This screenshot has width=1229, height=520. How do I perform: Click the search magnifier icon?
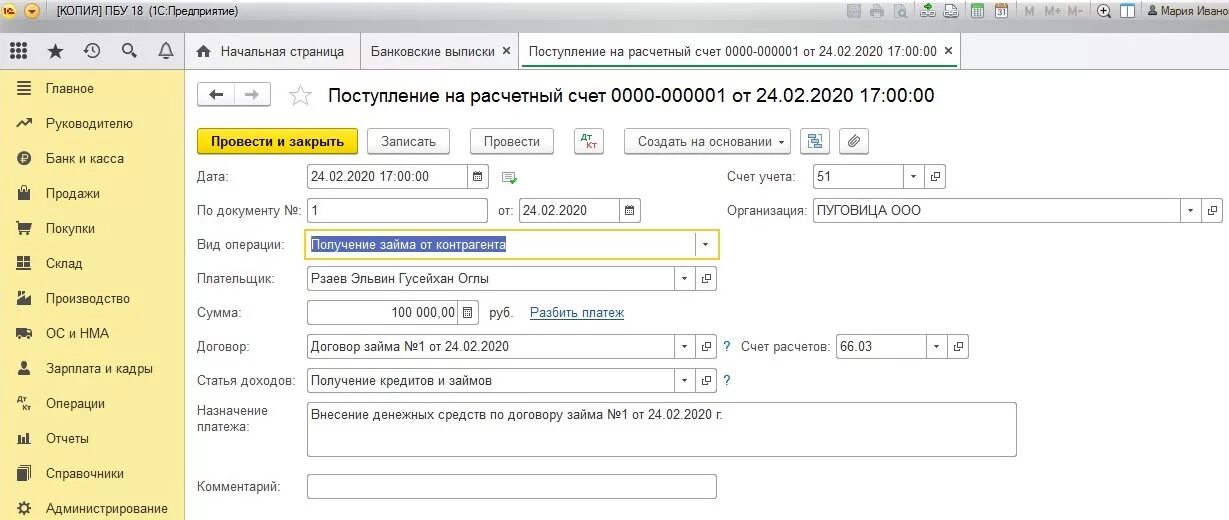[129, 51]
